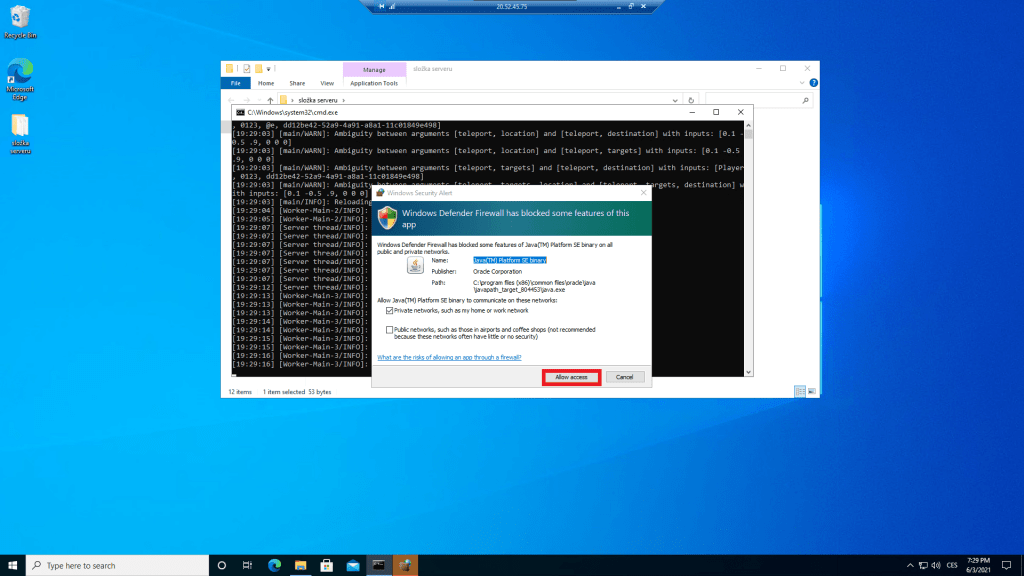Click the search magnifier icon in File Explorer

click(805, 101)
